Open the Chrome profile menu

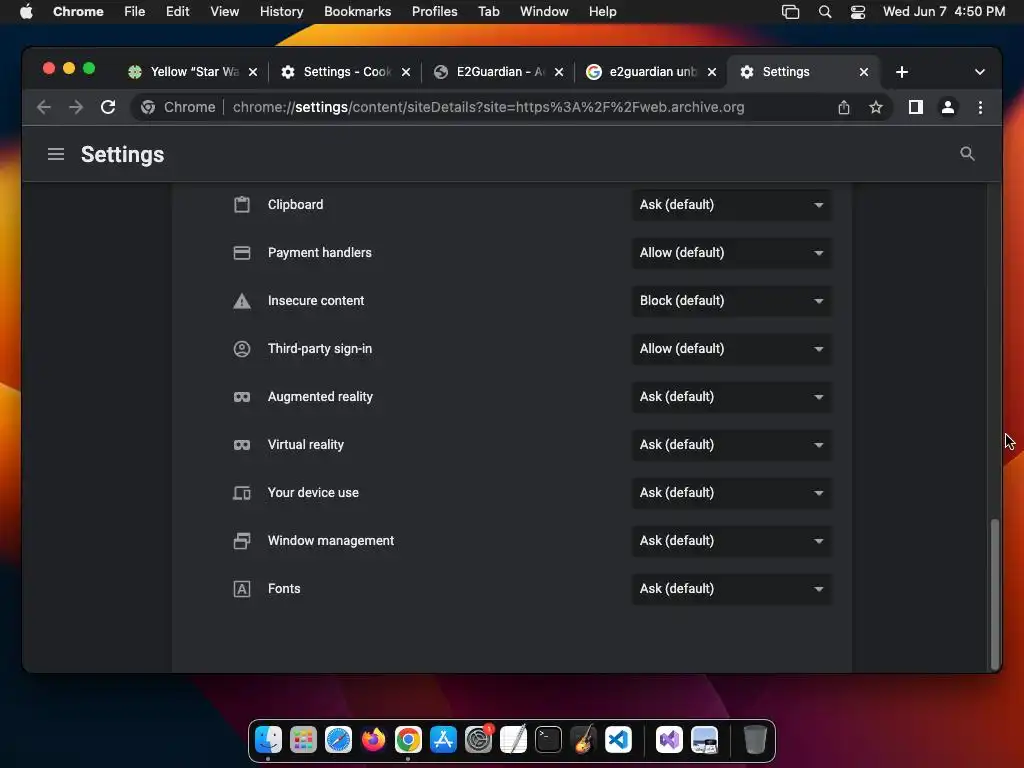[x=948, y=107]
